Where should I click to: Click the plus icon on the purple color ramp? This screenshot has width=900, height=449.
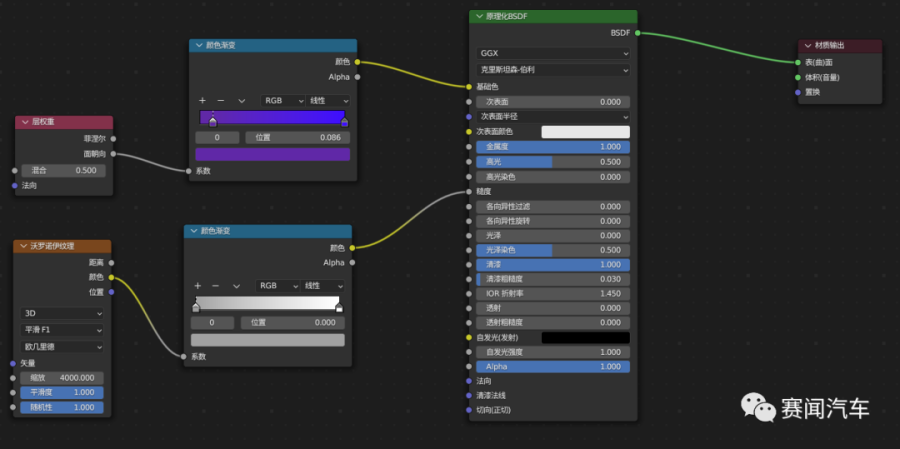pyautogui.click(x=202, y=101)
